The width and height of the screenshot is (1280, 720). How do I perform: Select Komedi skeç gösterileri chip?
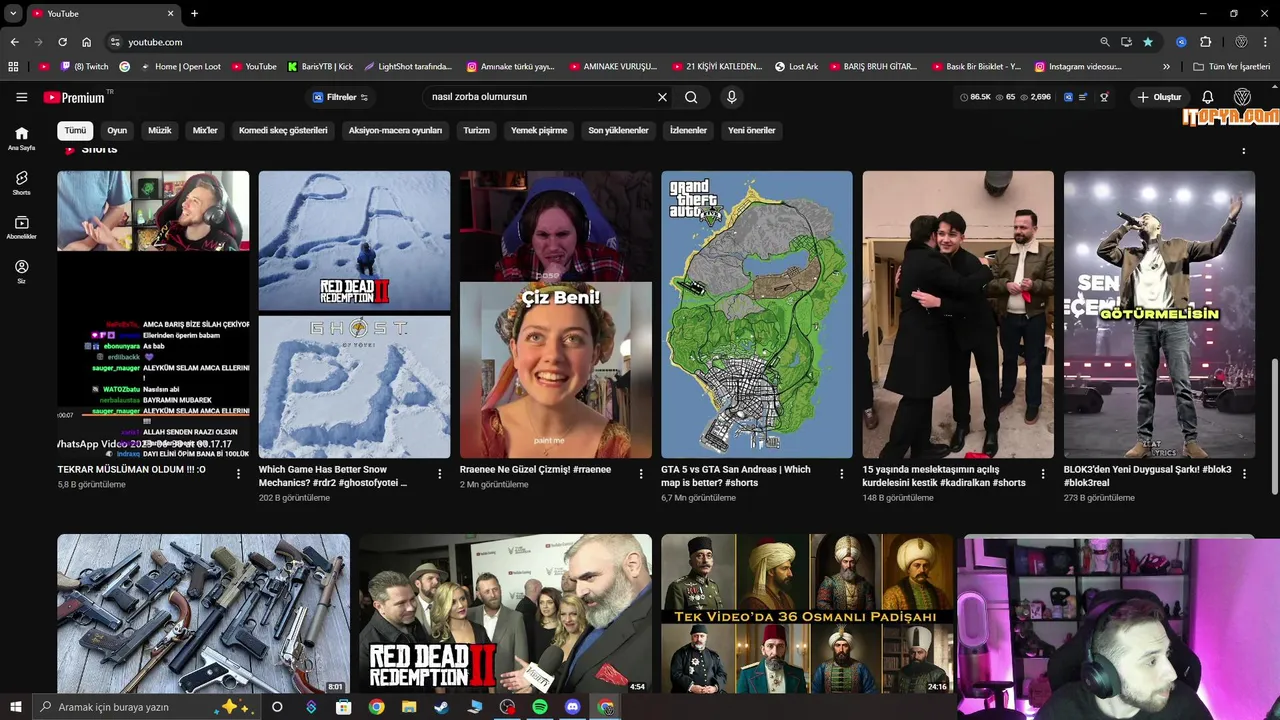pos(283,130)
